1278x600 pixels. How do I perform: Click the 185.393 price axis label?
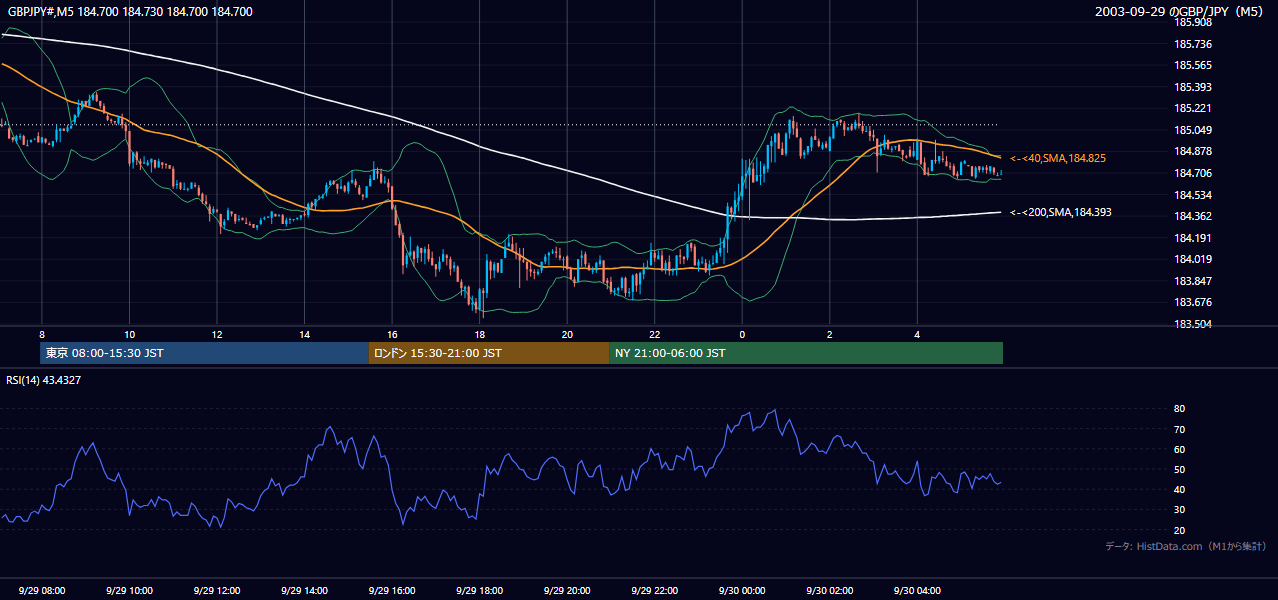click(1192, 87)
